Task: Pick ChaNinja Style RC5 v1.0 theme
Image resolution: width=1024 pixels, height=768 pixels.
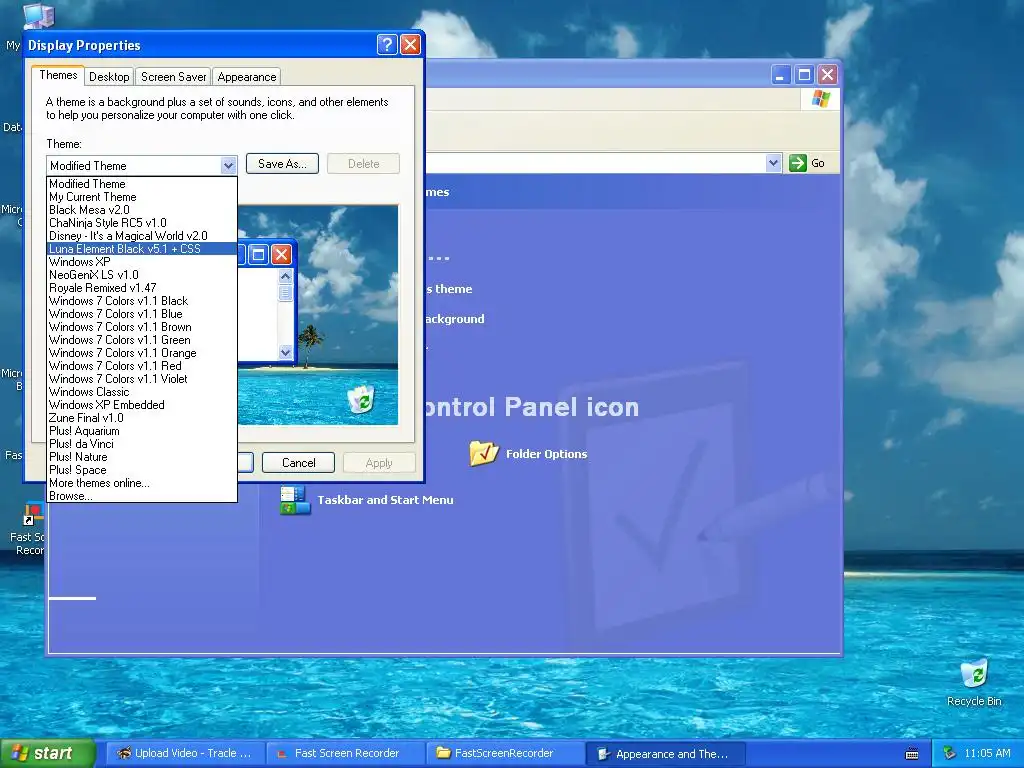Action: [x=142, y=223]
